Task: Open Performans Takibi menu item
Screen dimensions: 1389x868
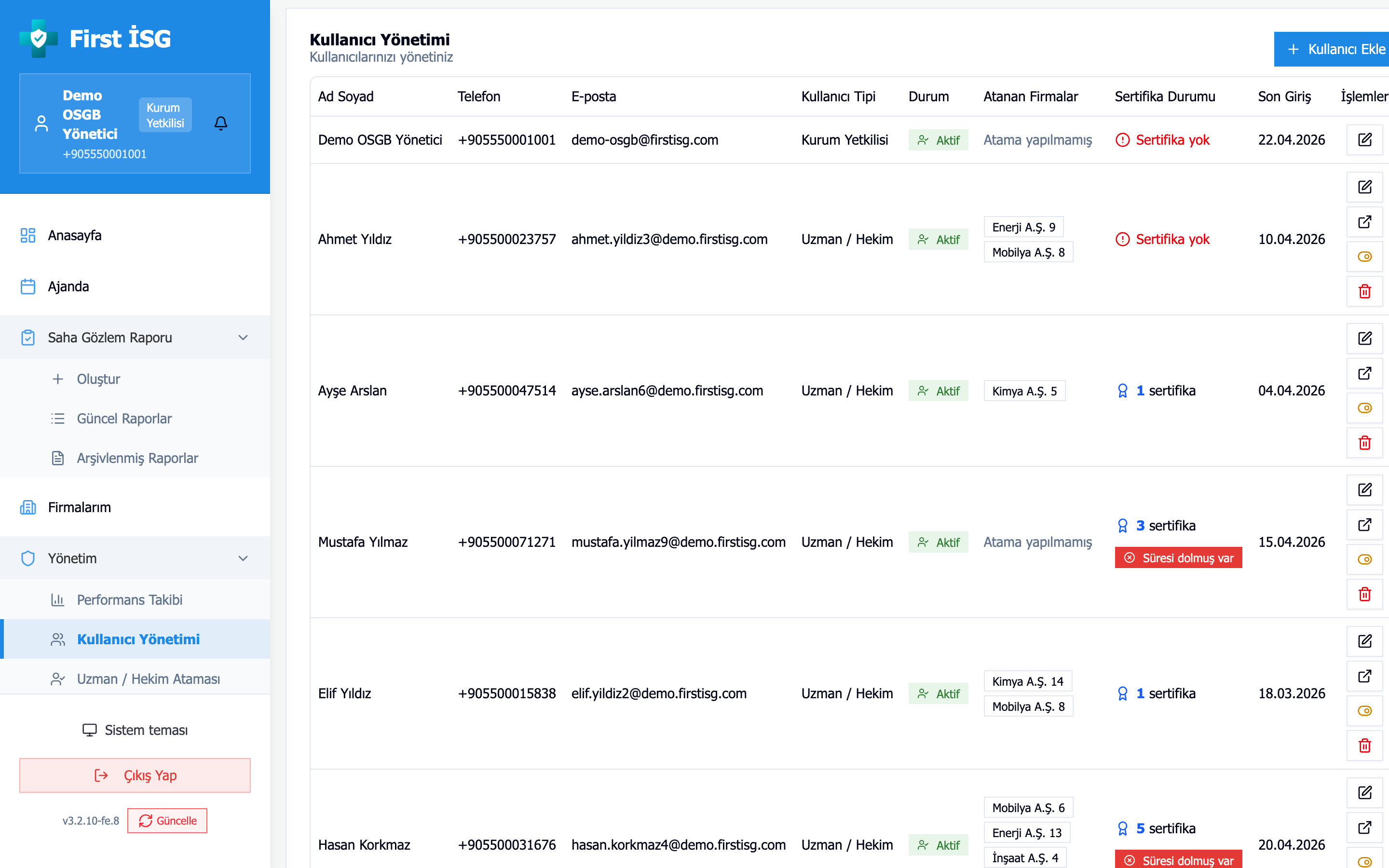Action: [x=129, y=599]
